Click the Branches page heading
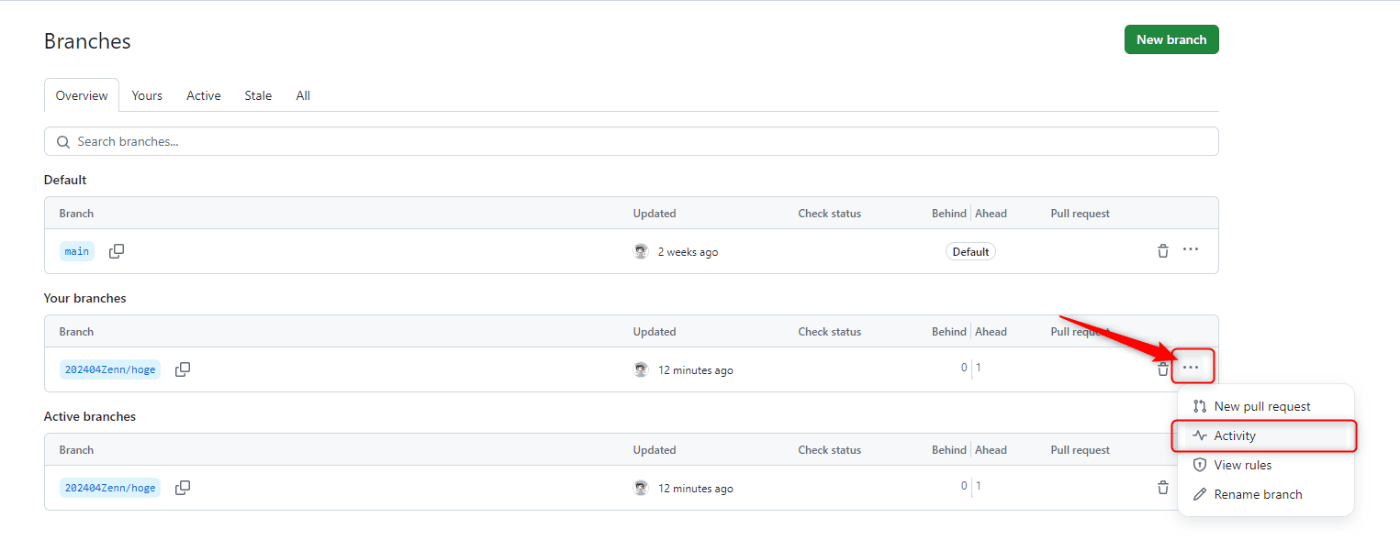The height and width of the screenshot is (551, 1400). [87, 41]
